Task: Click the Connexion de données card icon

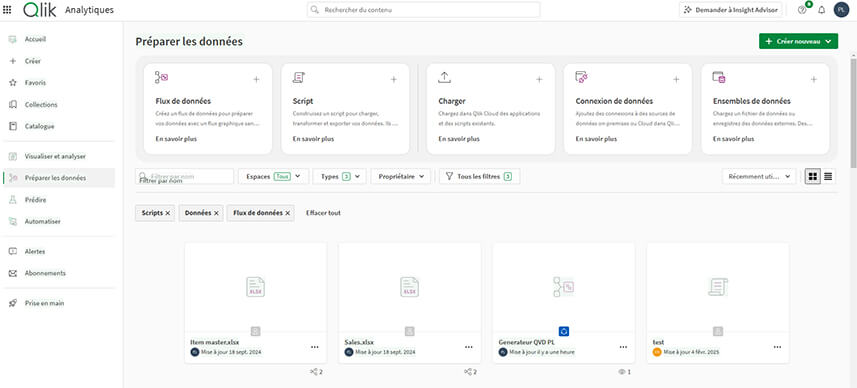Action: (582, 78)
